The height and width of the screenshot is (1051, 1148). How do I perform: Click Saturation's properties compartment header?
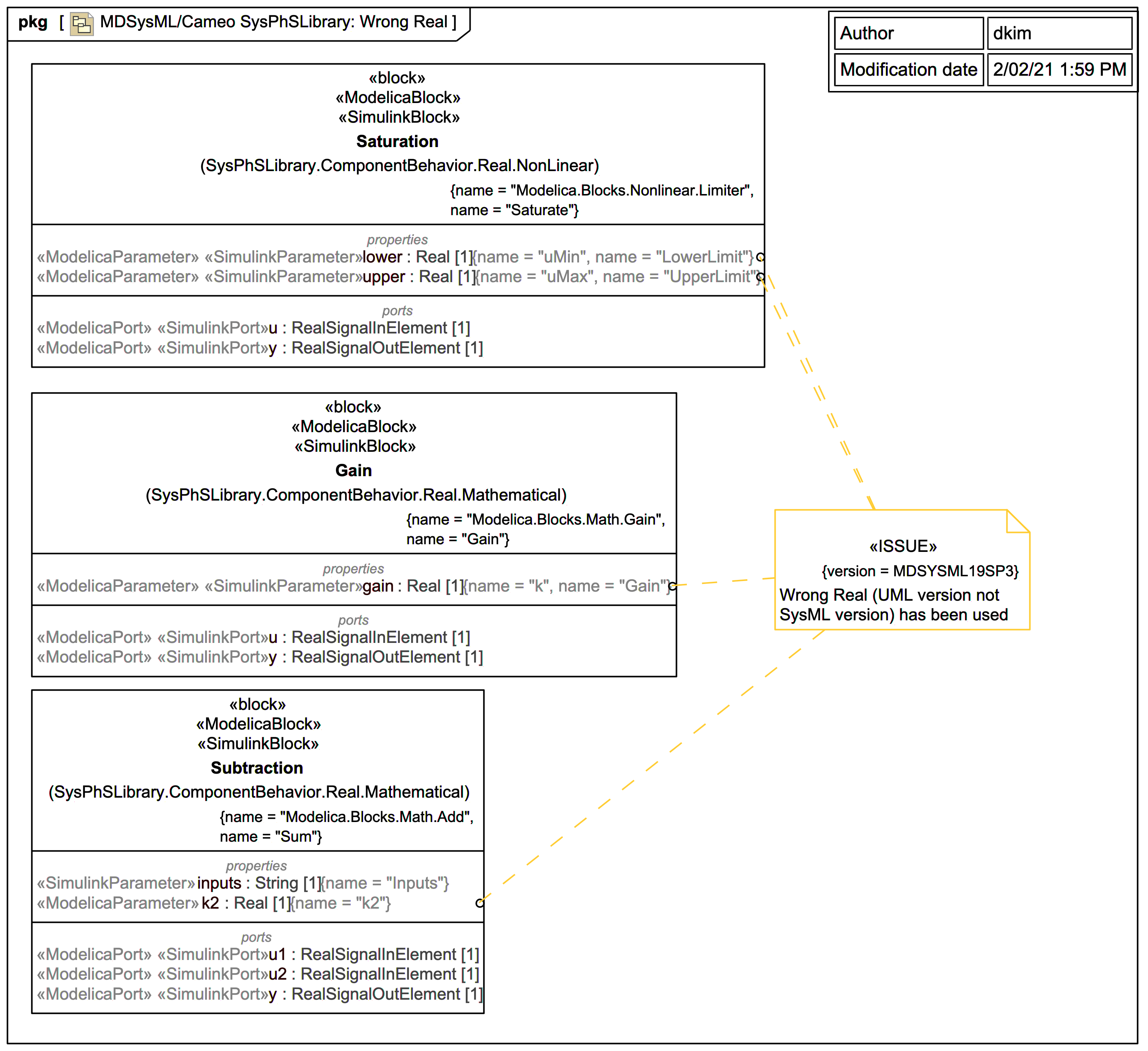point(397,239)
